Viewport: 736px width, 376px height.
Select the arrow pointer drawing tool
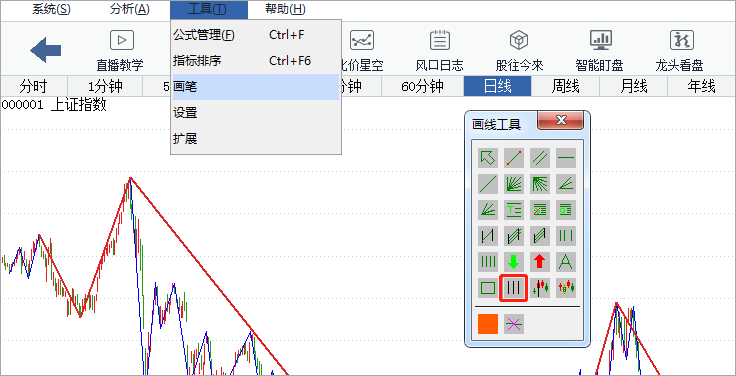[488, 158]
